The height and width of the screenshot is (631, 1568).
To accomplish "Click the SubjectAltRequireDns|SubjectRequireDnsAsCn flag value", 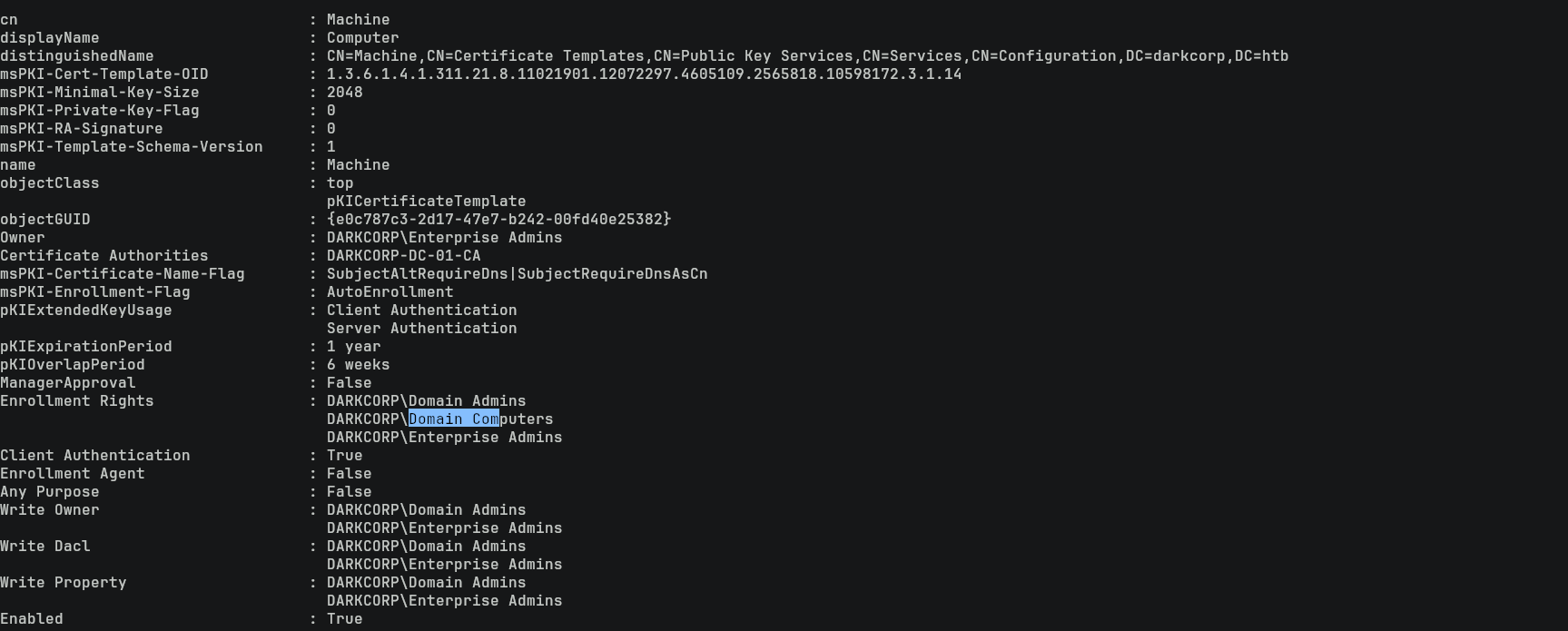I will click(x=517, y=273).
